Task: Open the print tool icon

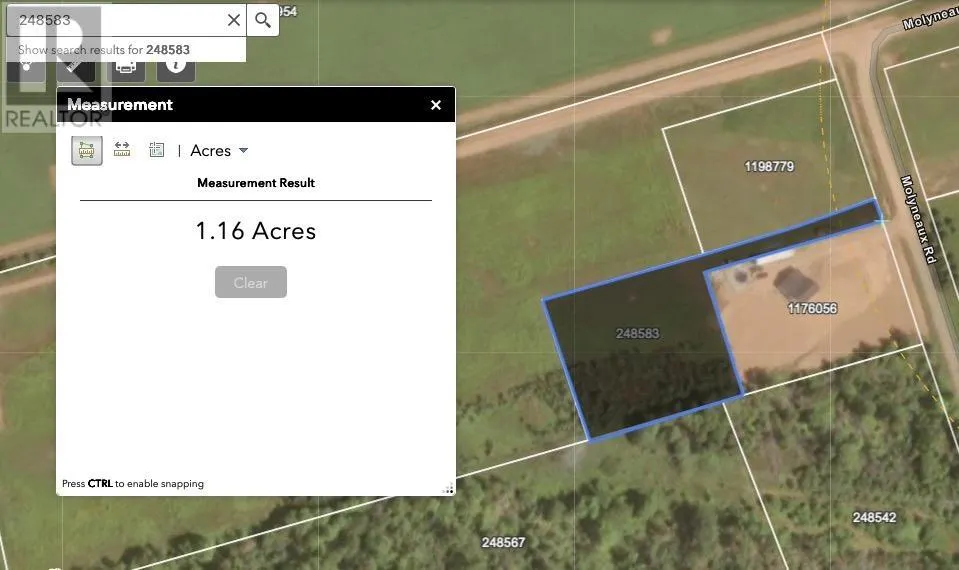Action: pyautogui.click(x=126, y=67)
